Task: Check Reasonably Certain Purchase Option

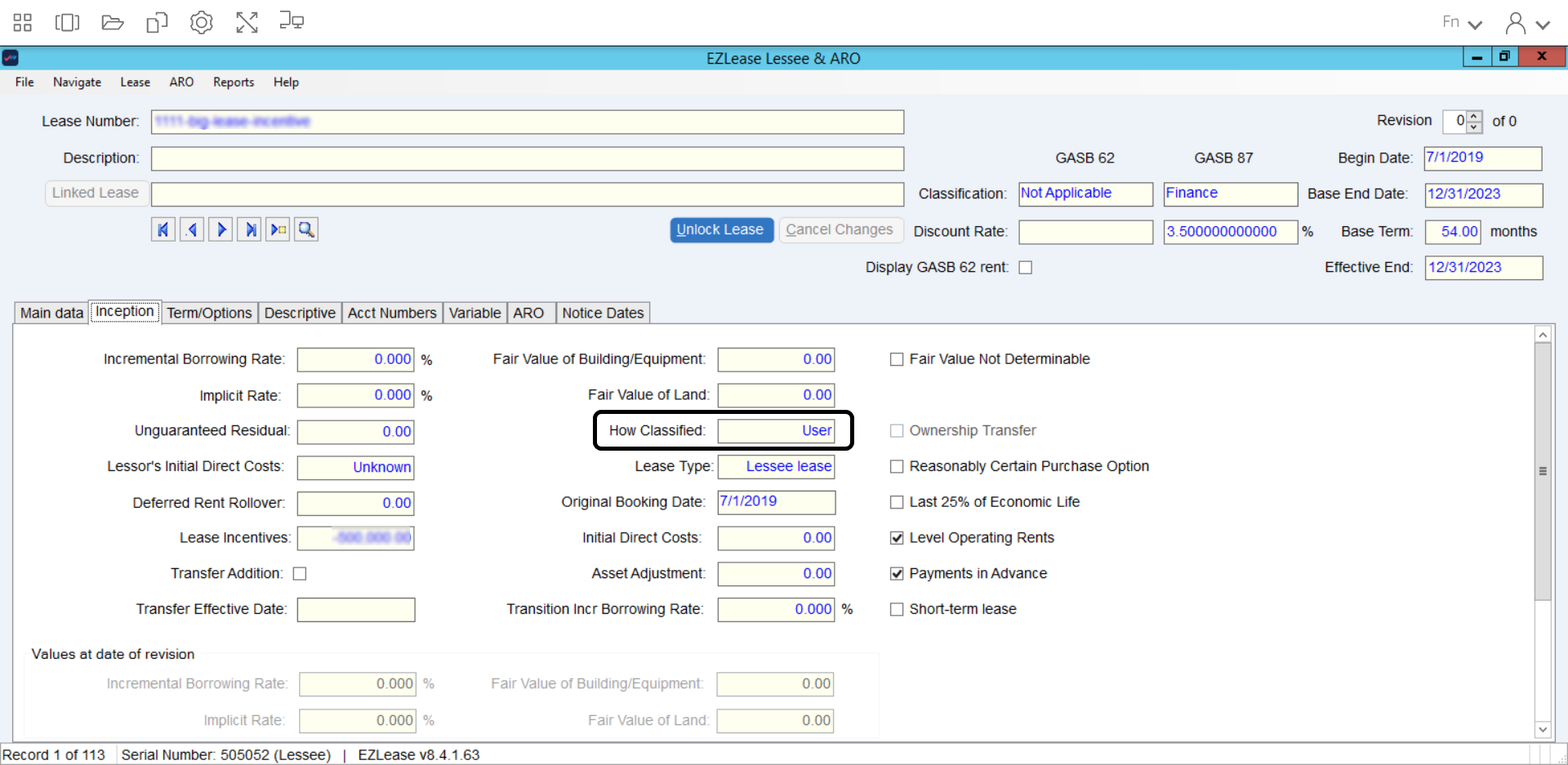Action: click(897, 466)
